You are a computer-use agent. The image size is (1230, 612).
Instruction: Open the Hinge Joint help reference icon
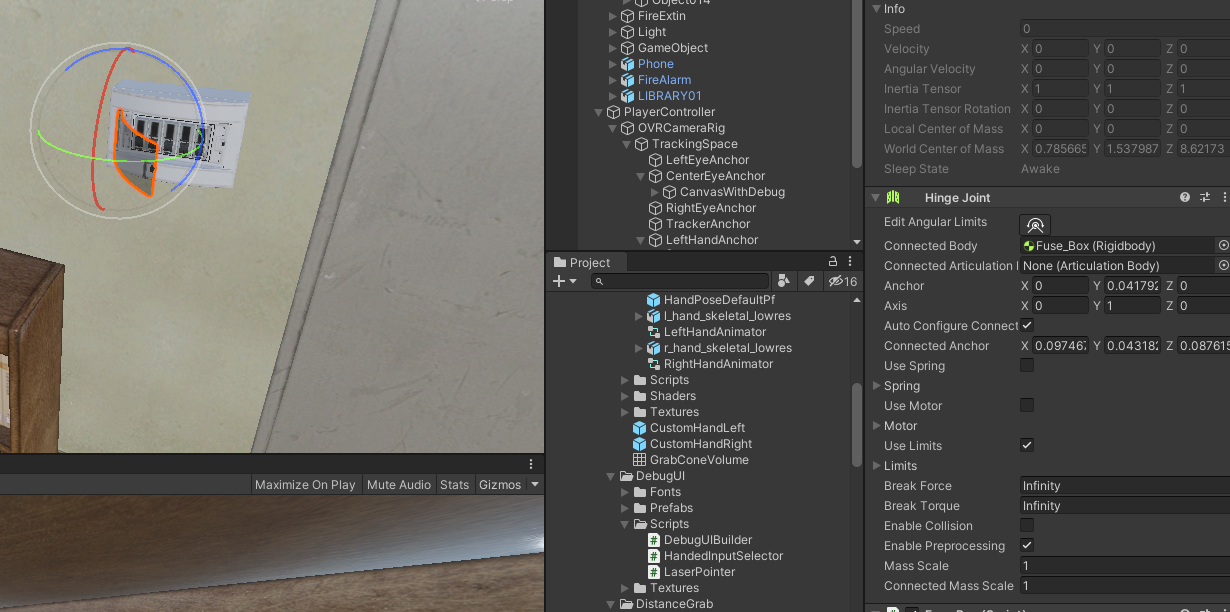click(x=1185, y=198)
